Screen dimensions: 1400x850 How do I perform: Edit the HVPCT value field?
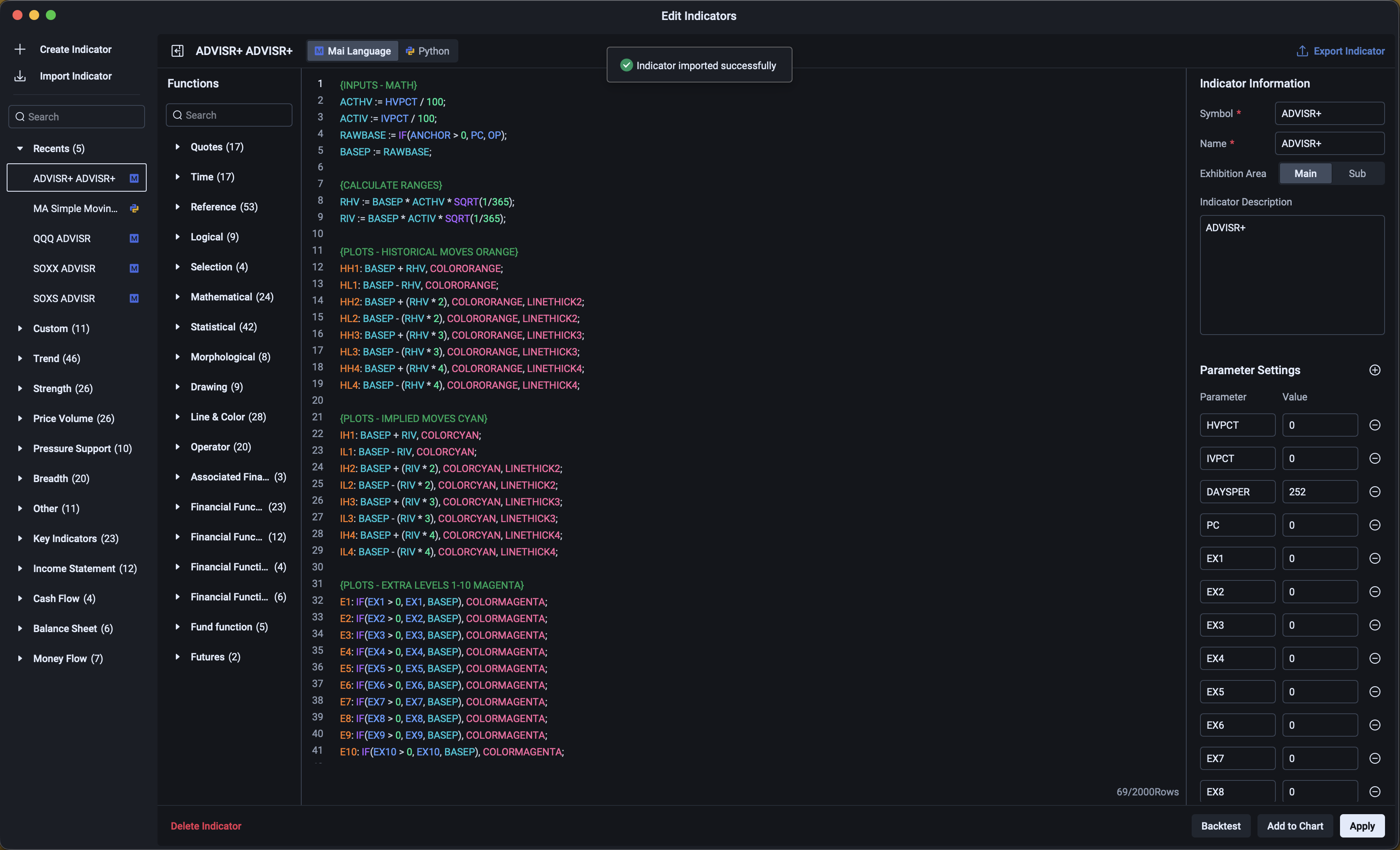point(1320,425)
